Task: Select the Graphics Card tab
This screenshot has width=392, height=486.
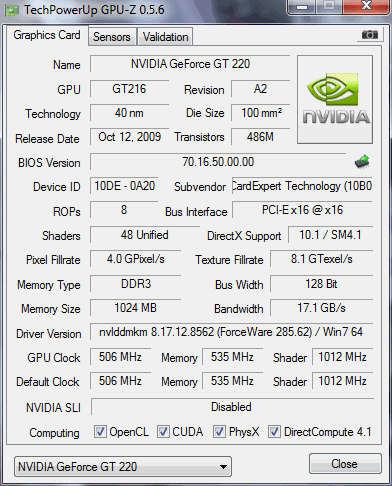Action: coord(47,35)
